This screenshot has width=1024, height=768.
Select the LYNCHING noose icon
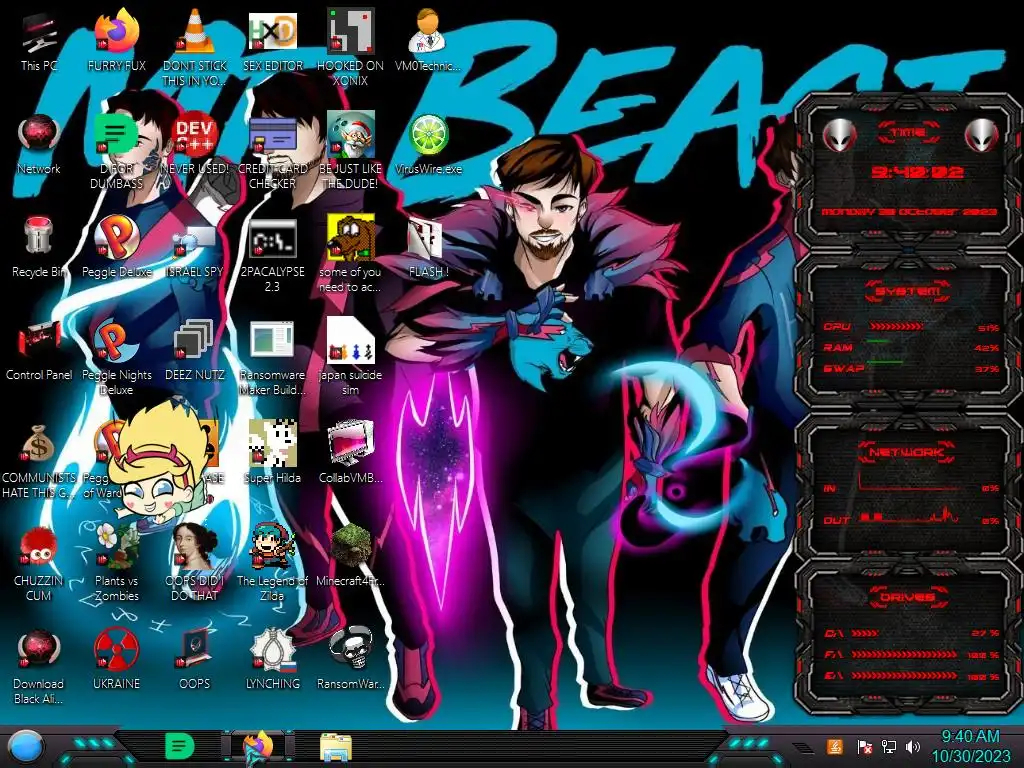click(272, 649)
